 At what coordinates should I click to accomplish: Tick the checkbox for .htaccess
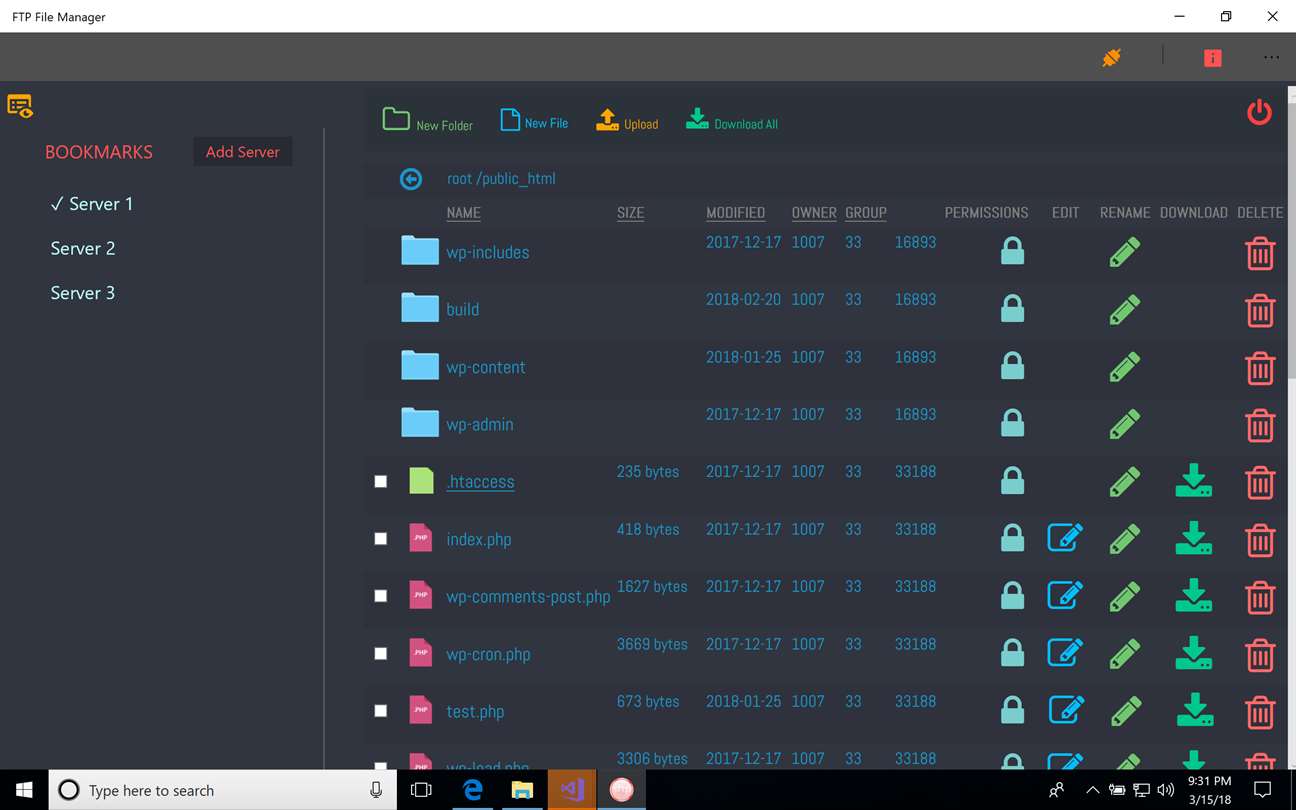(x=380, y=481)
